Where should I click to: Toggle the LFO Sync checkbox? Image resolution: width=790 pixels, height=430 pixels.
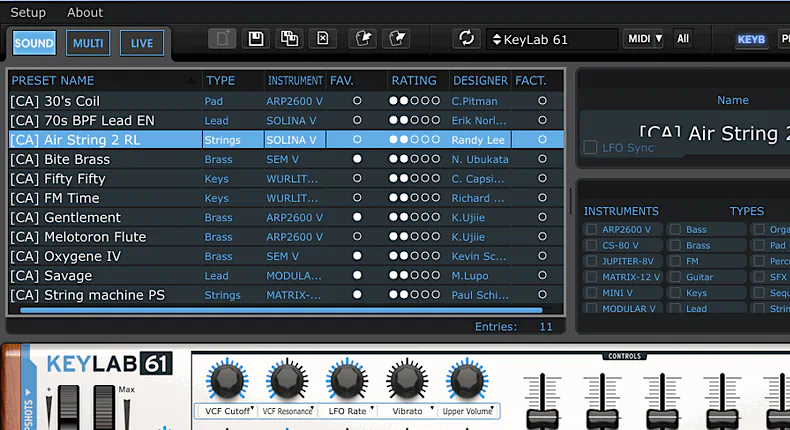590,148
